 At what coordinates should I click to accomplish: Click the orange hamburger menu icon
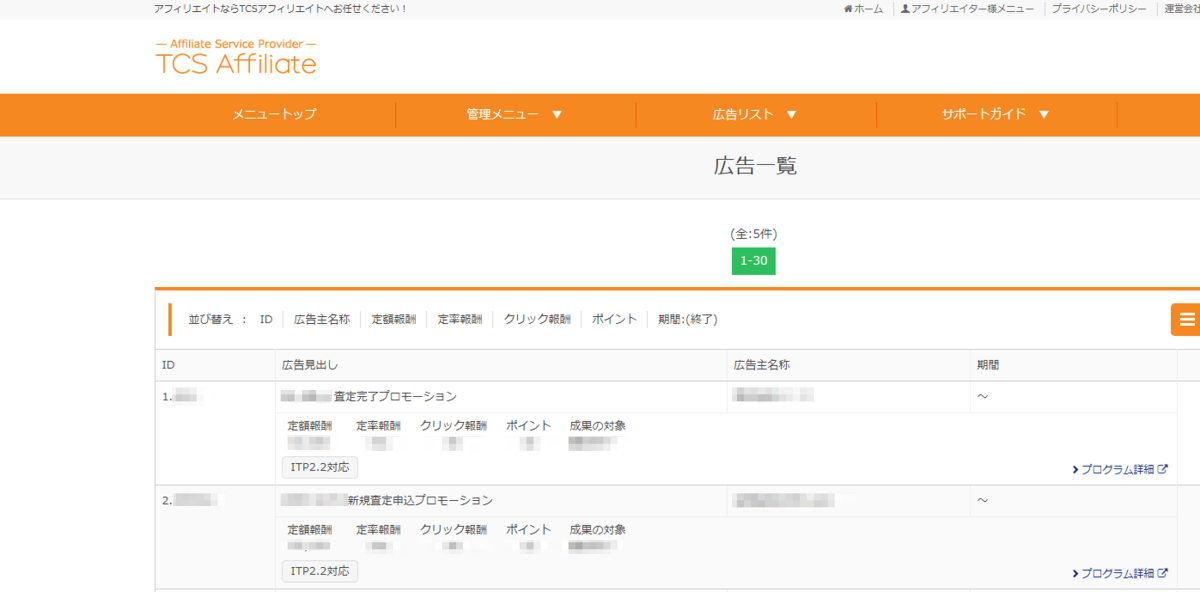pos(1186,320)
